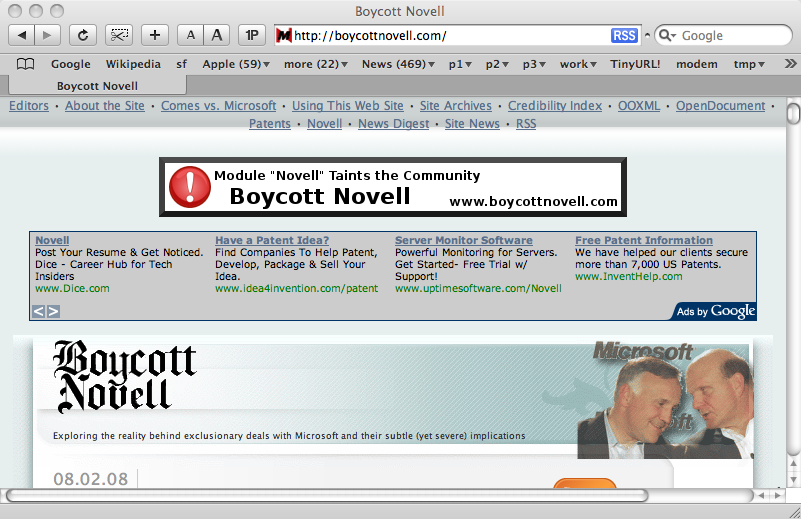The height and width of the screenshot is (519, 801).
Task: Open the sf bookmark
Action: coord(181,64)
